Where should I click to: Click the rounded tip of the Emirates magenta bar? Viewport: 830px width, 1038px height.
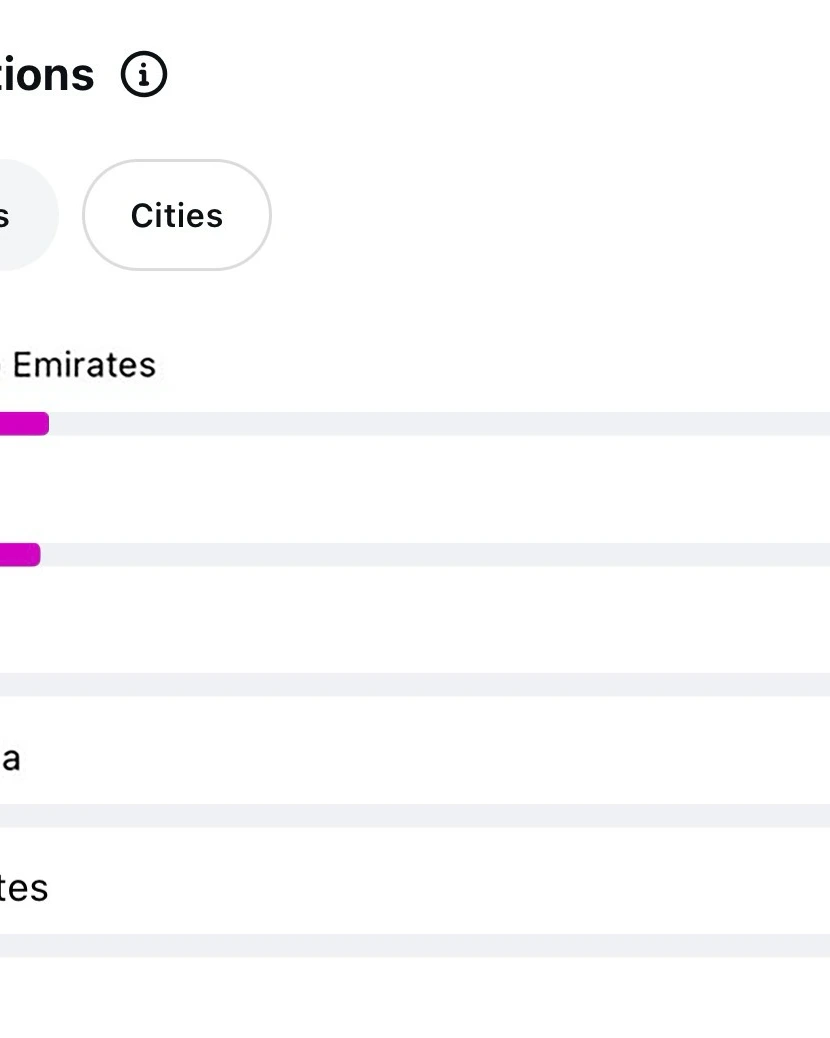[x=44, y=424]
